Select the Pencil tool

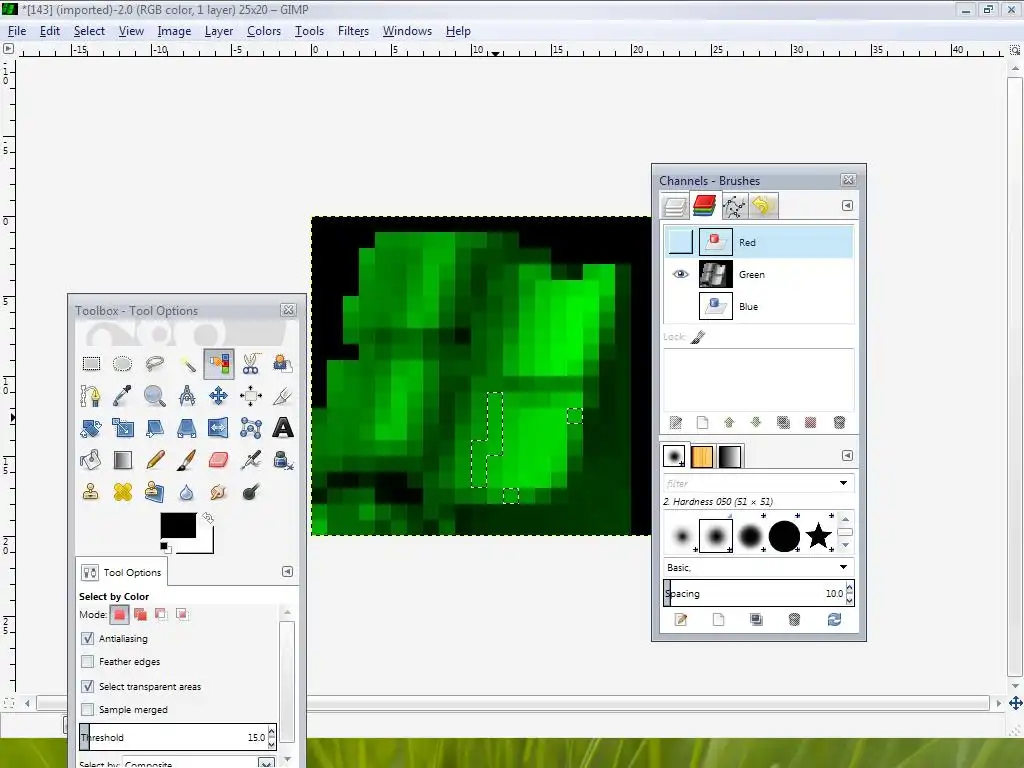[x=155, y=460]
